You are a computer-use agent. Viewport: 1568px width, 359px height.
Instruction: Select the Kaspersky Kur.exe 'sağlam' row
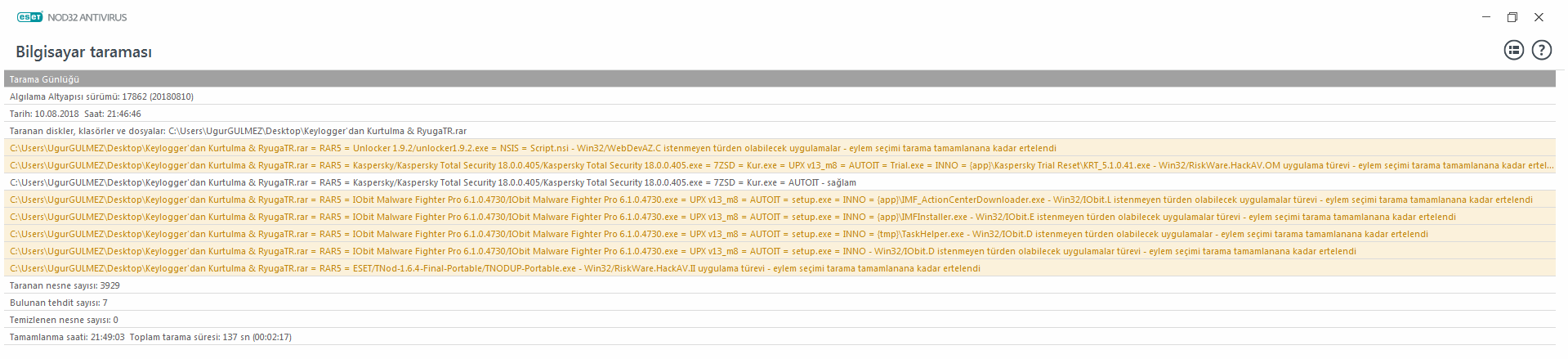[780, 182]
